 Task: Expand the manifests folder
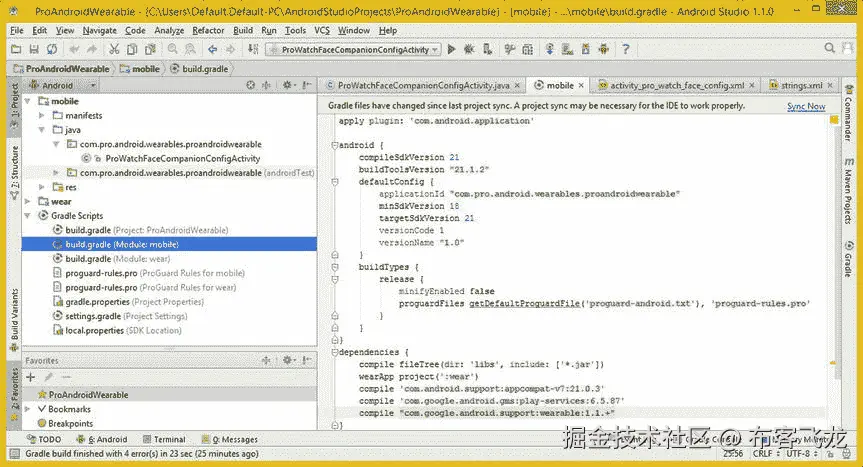coord(42,116)
